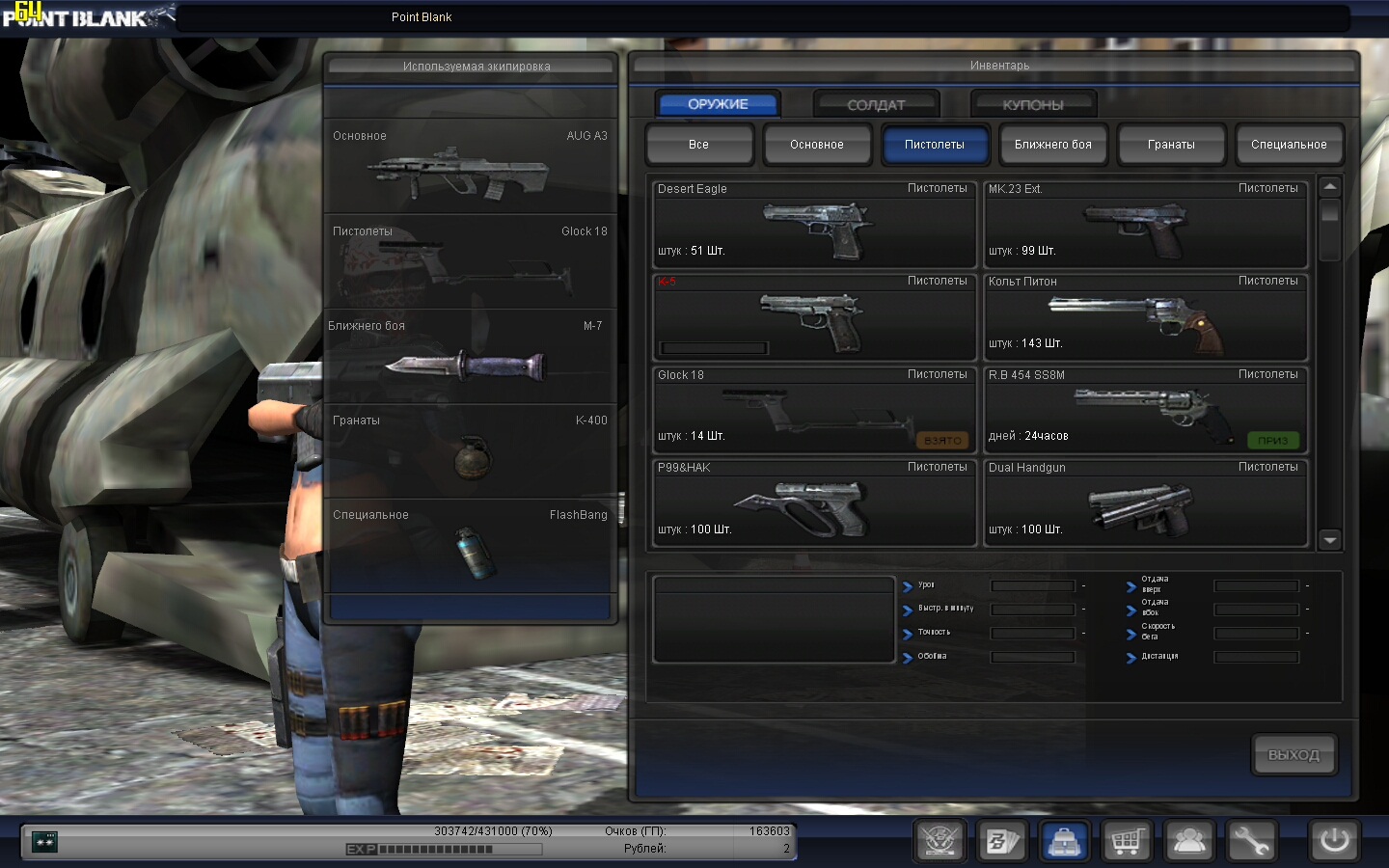Click the K-400 grenade slot

tap(471, 450)
